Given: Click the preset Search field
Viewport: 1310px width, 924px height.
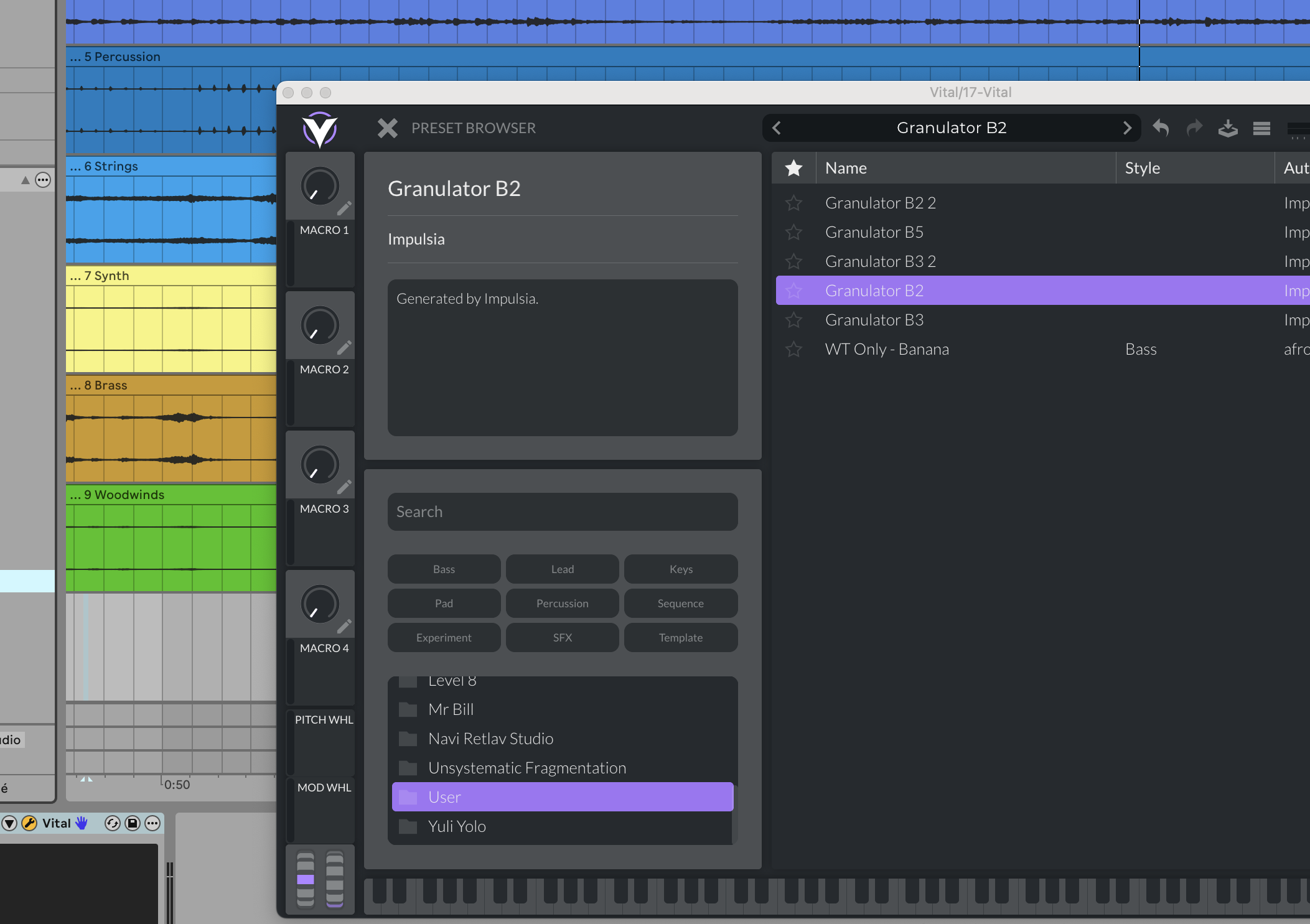Looking at the screenshot, I should [562, 511].
